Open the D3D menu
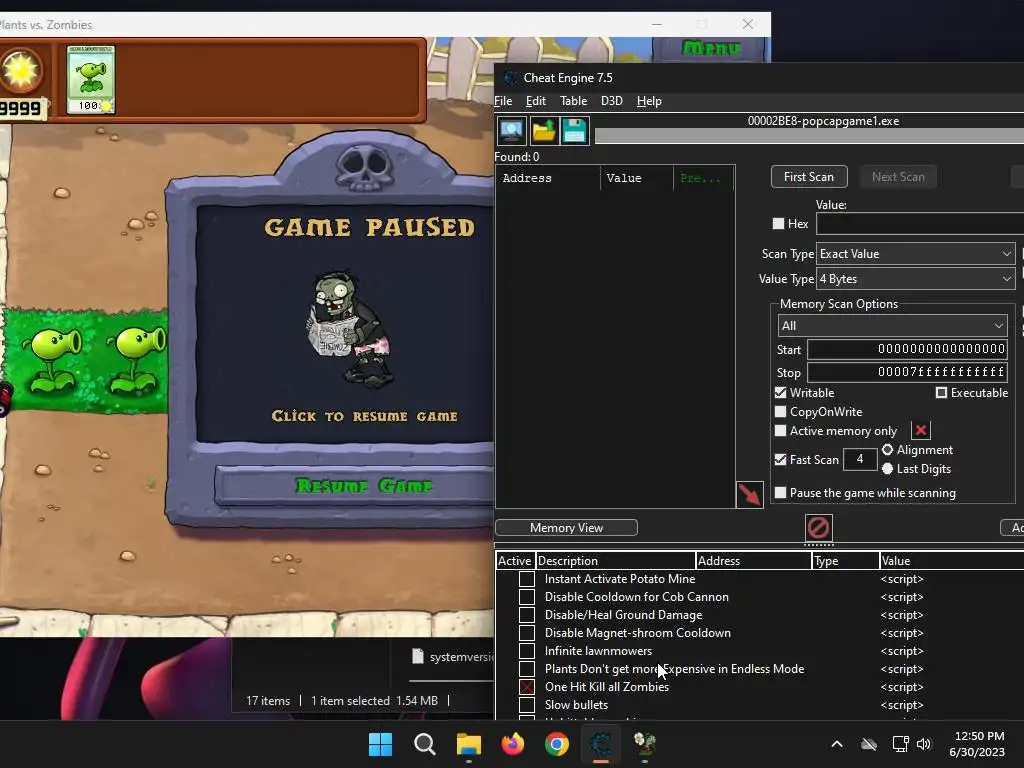 pos(611,101)
